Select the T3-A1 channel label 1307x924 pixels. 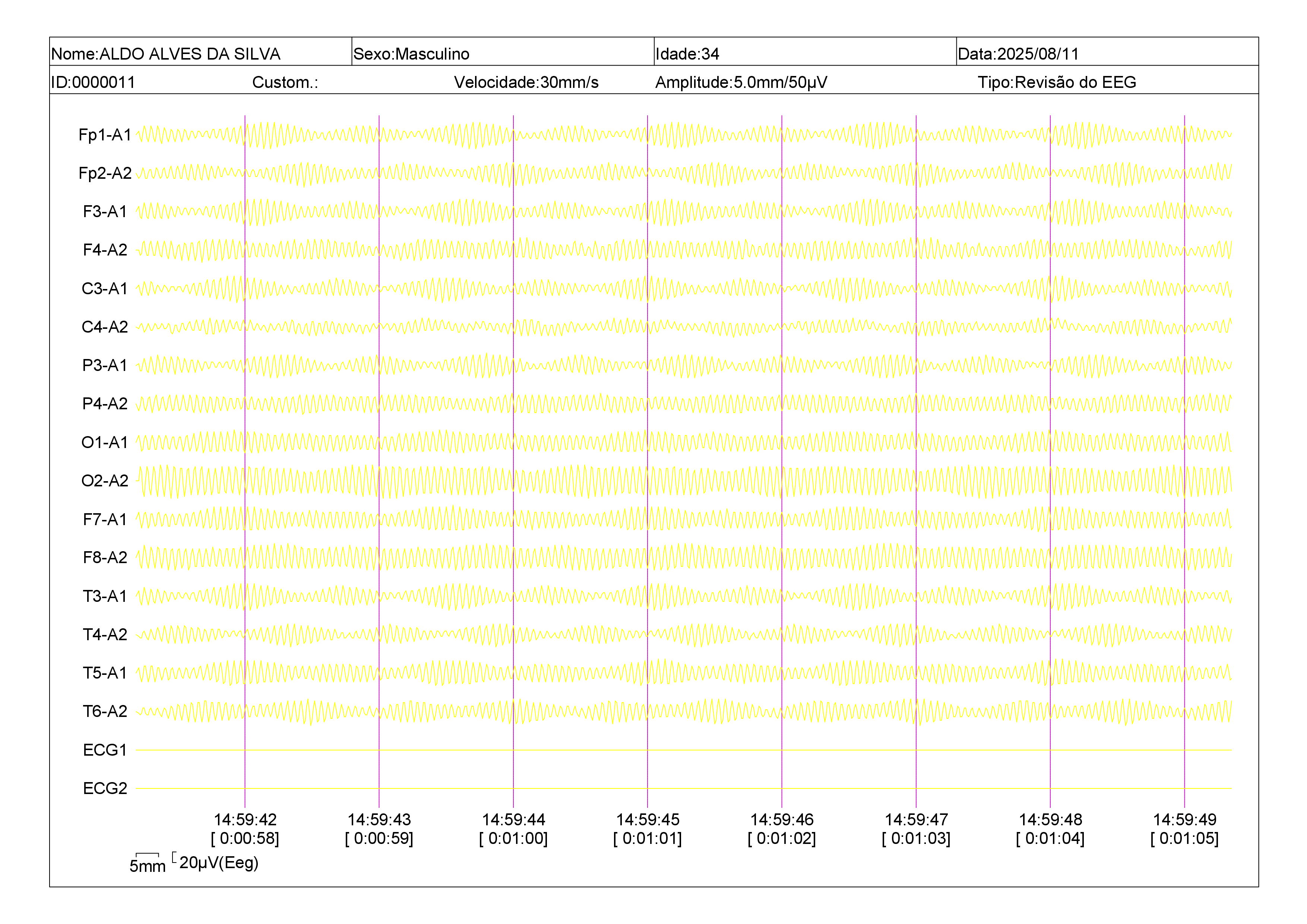[x=105, y=596]
